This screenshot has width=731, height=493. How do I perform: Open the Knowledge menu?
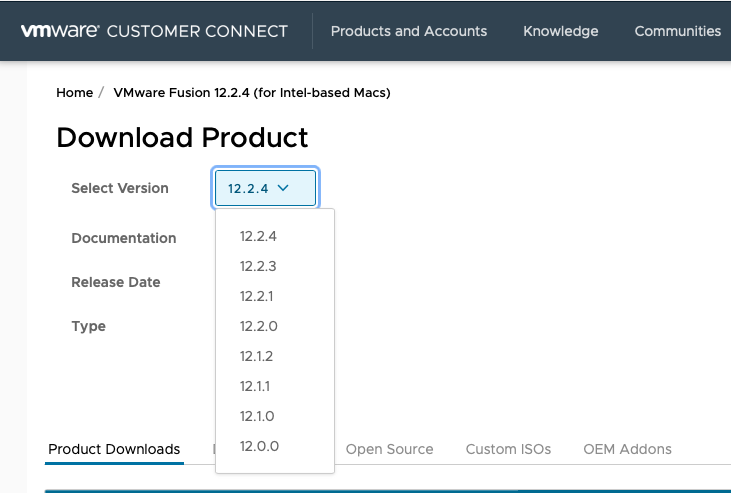(561, 31)
